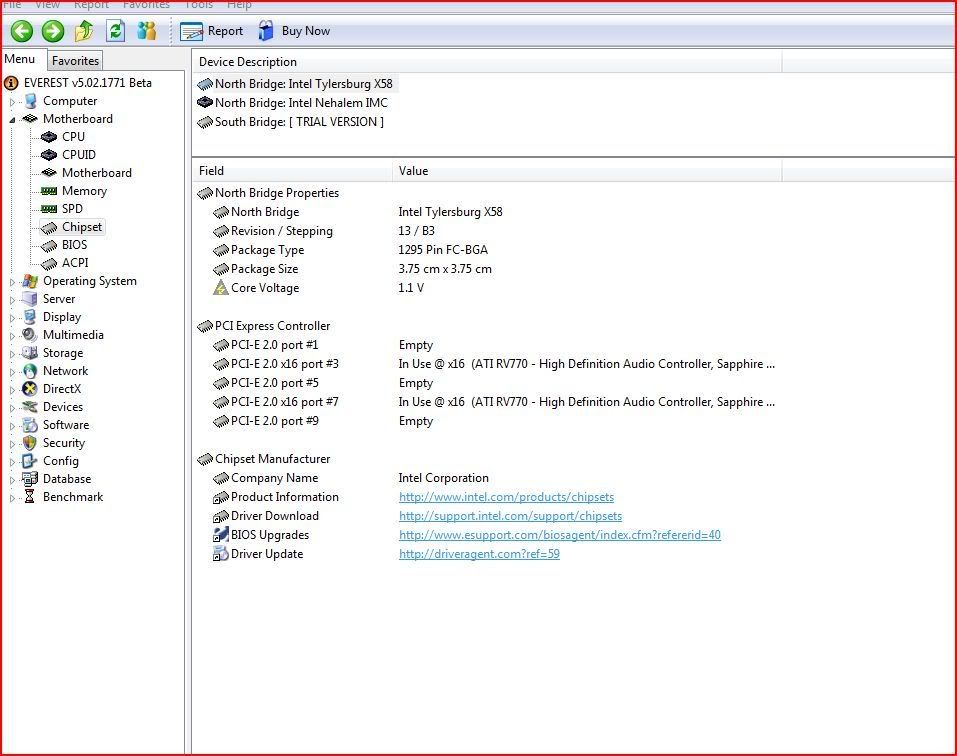This screenshot has width=957, height=756.
Task: Select the BIOS chip icon
Action: pos(49,245)
